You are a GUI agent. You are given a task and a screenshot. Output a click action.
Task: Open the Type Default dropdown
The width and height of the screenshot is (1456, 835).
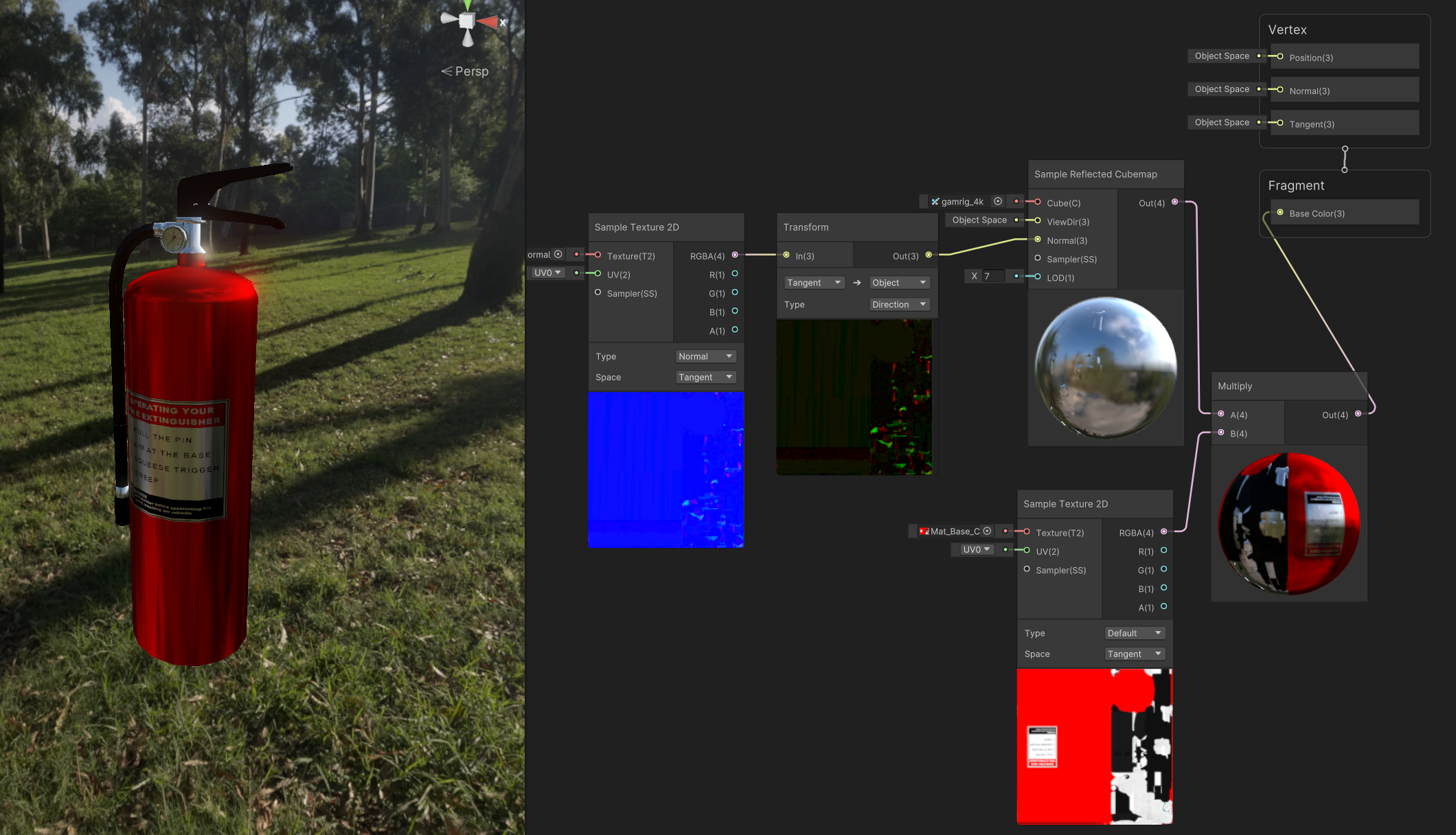click(x=1134, y=633)
